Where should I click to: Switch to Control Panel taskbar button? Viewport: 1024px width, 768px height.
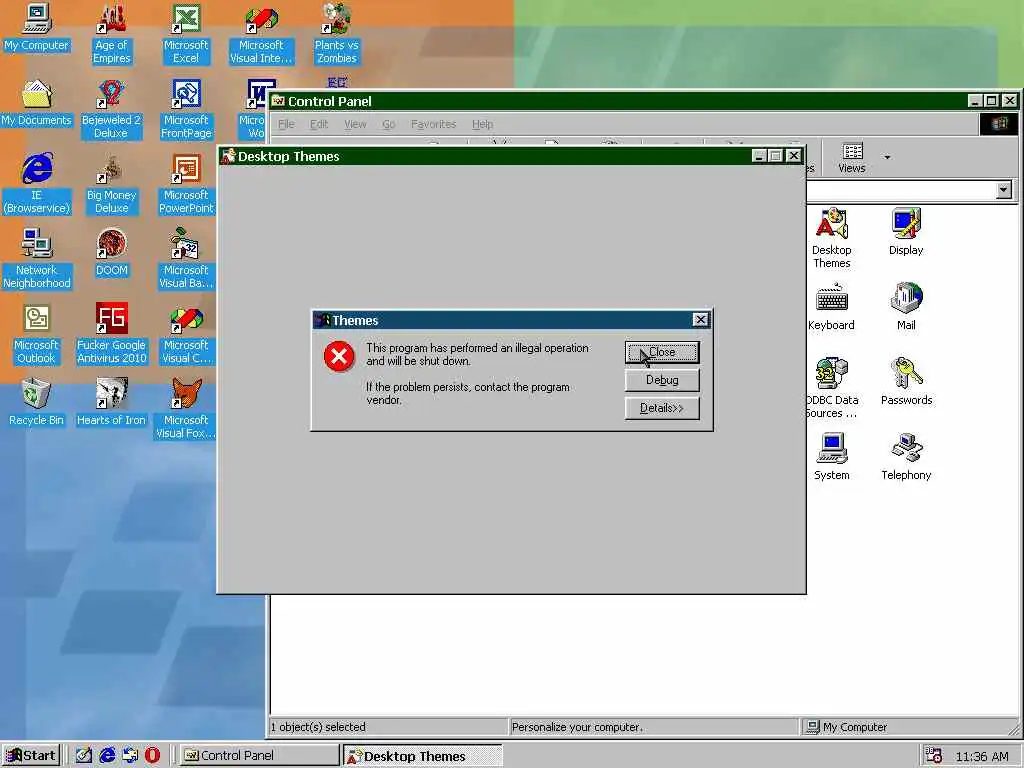point(259,756)
